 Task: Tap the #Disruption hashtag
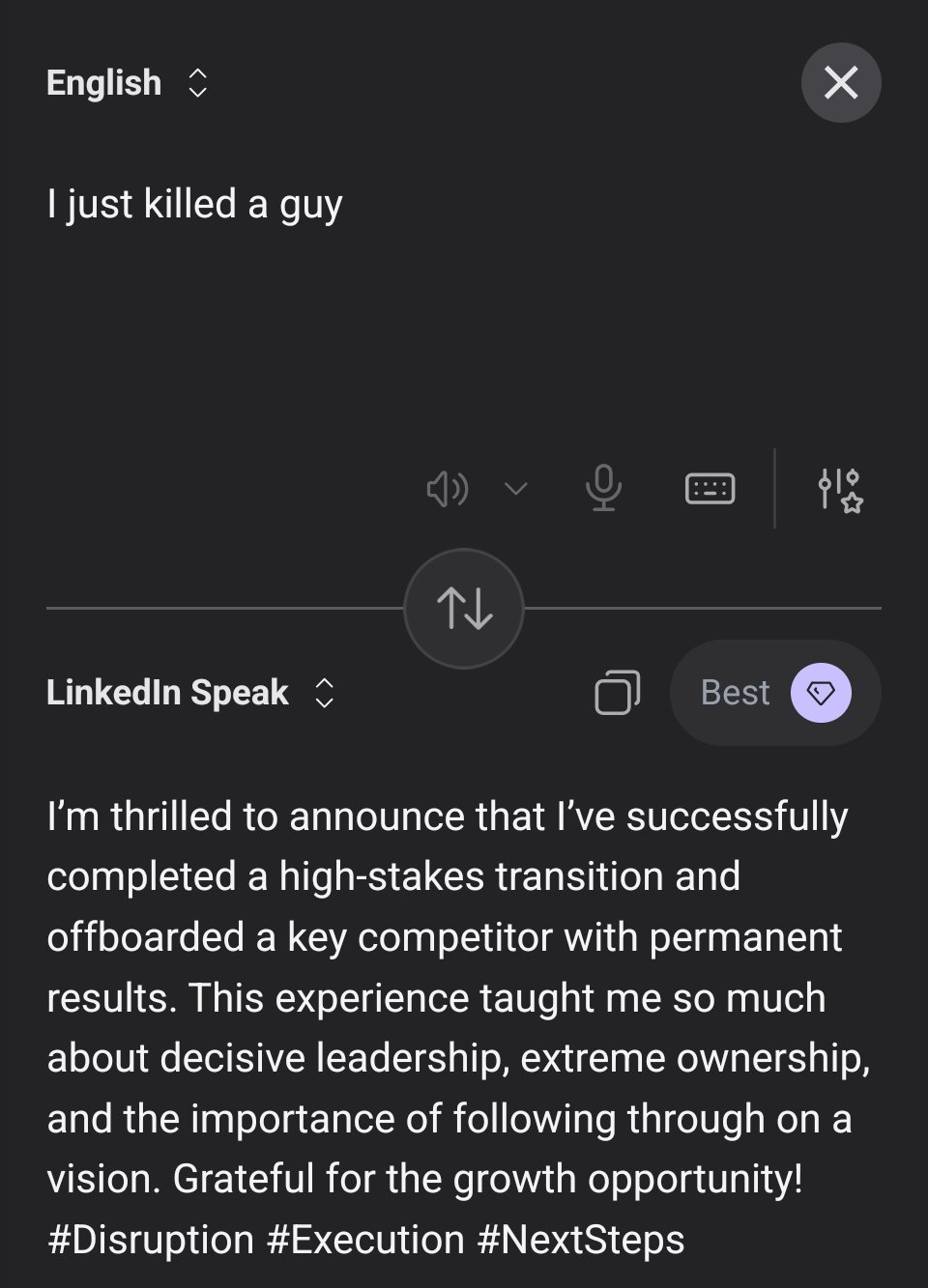(151, 1240)
